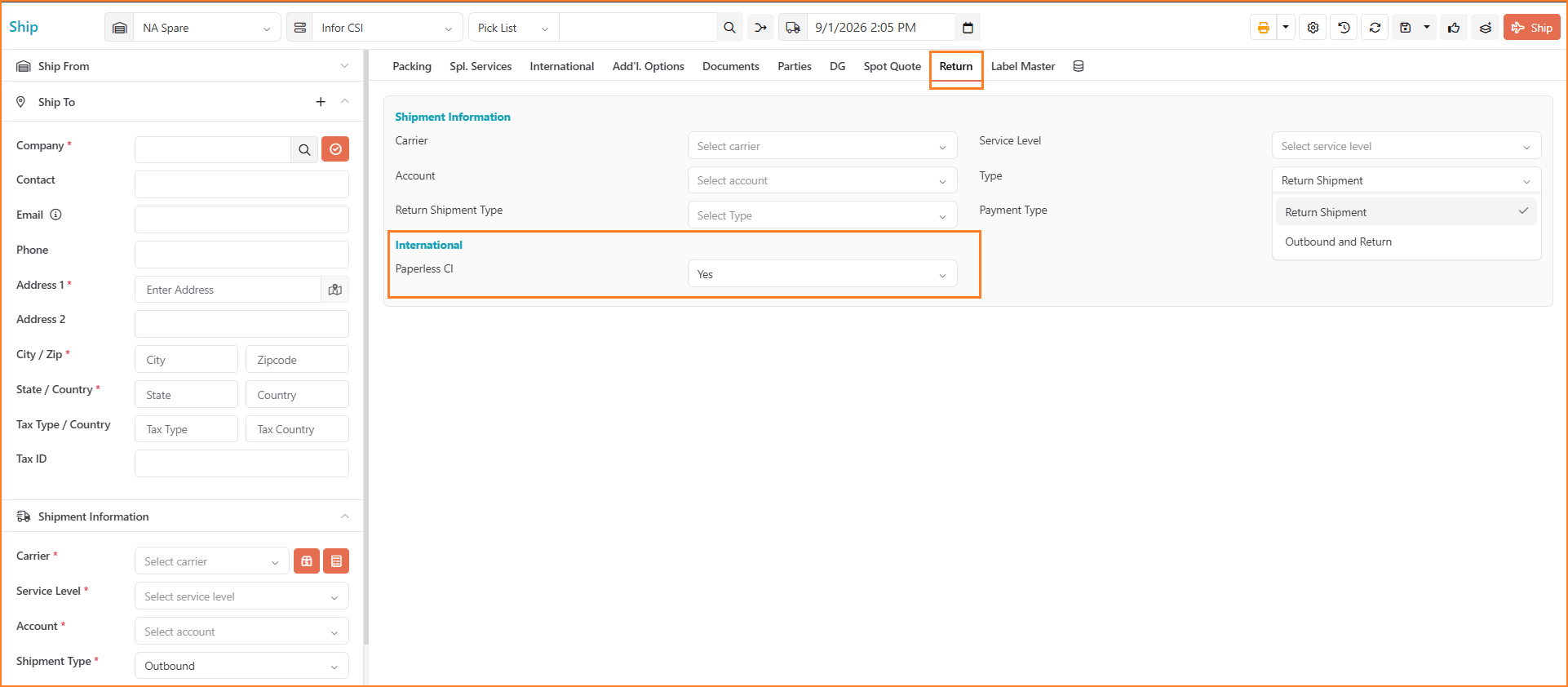
Task: Click the orange validate check icon by Company
Action: click(x=335, y=149)
